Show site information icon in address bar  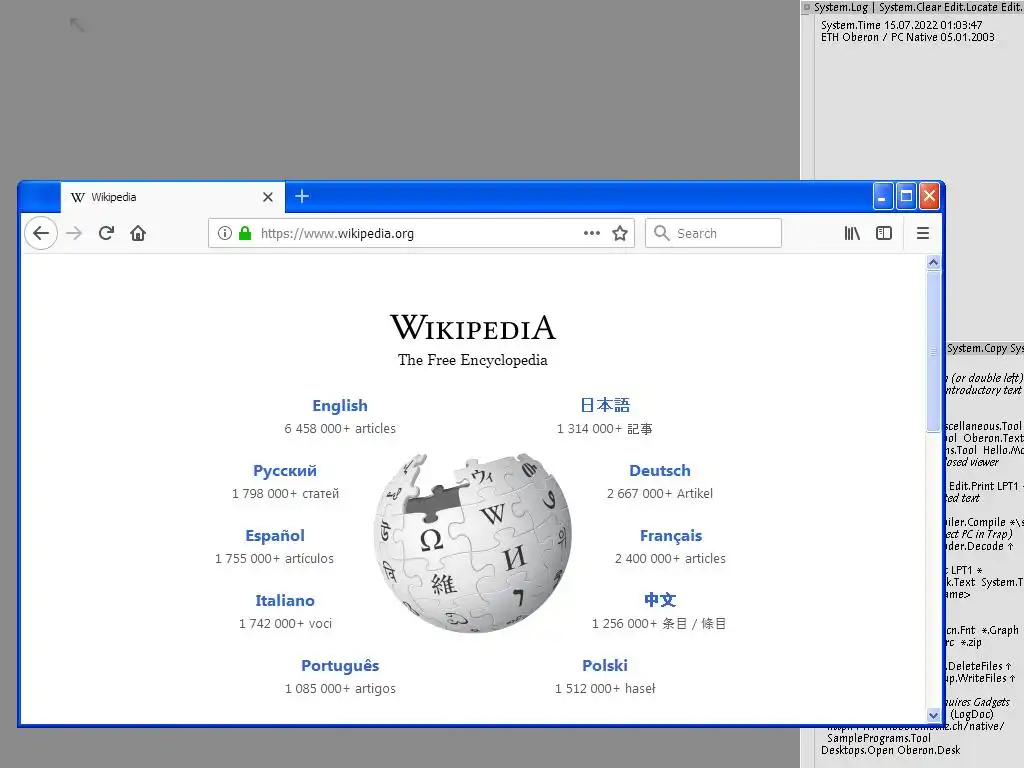pos(225,233)
